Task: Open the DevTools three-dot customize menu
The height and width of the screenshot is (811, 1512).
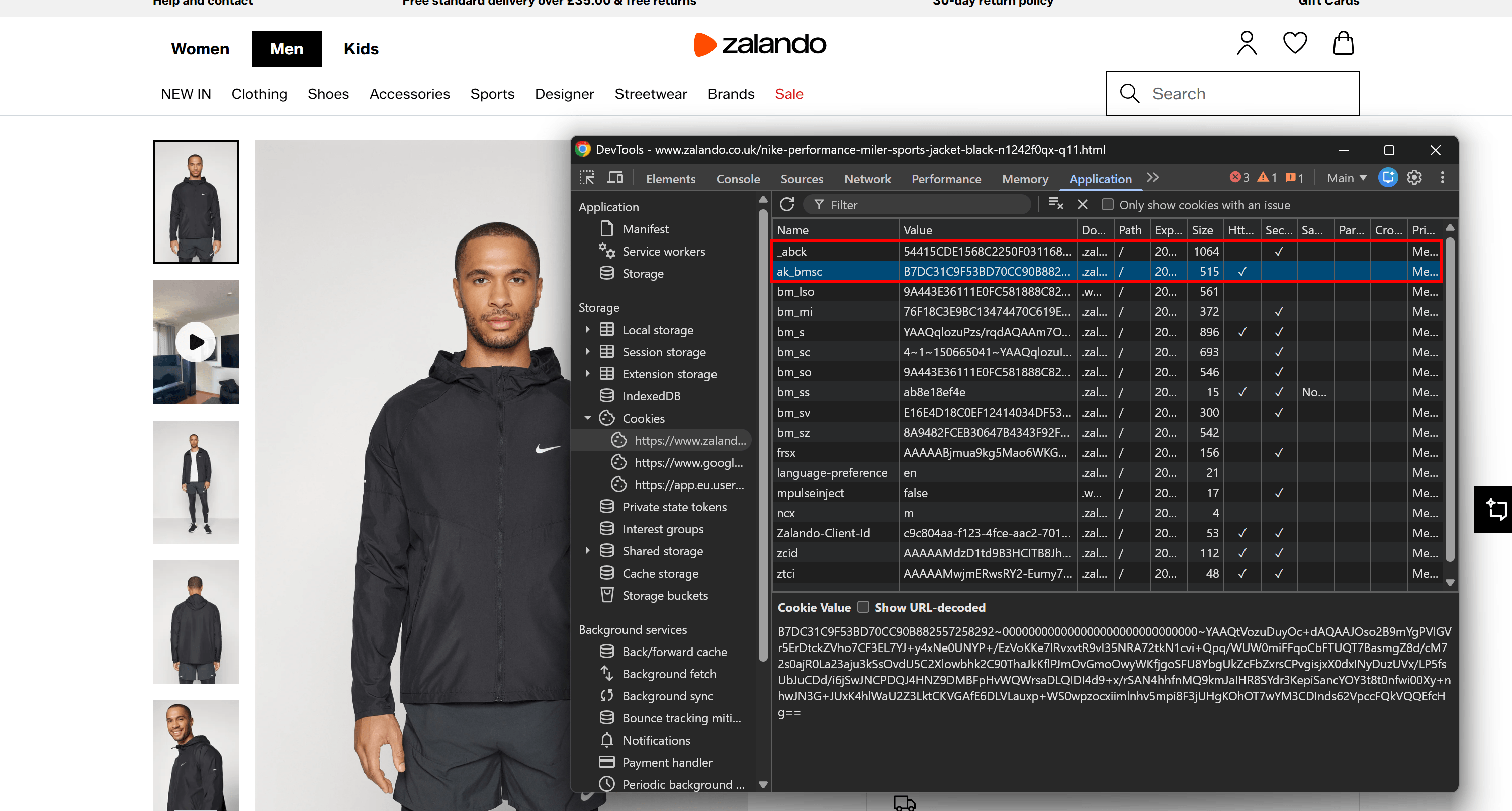Action: coord(1442,178)
